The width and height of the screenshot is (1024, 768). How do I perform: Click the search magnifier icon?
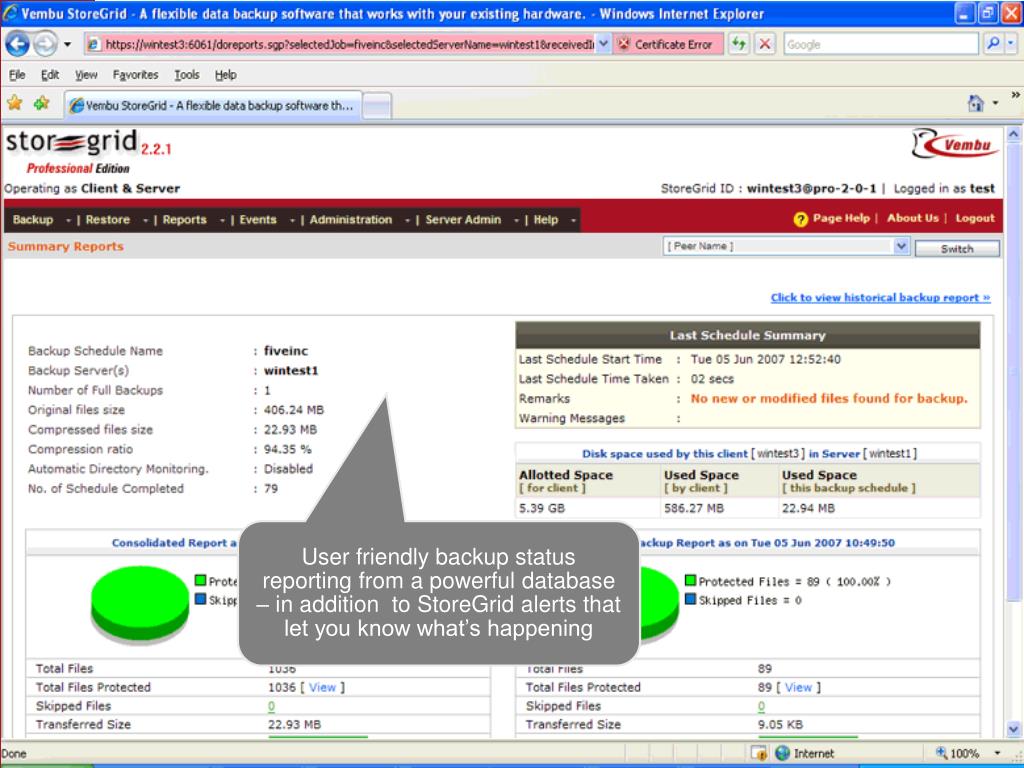pos(993,44)
